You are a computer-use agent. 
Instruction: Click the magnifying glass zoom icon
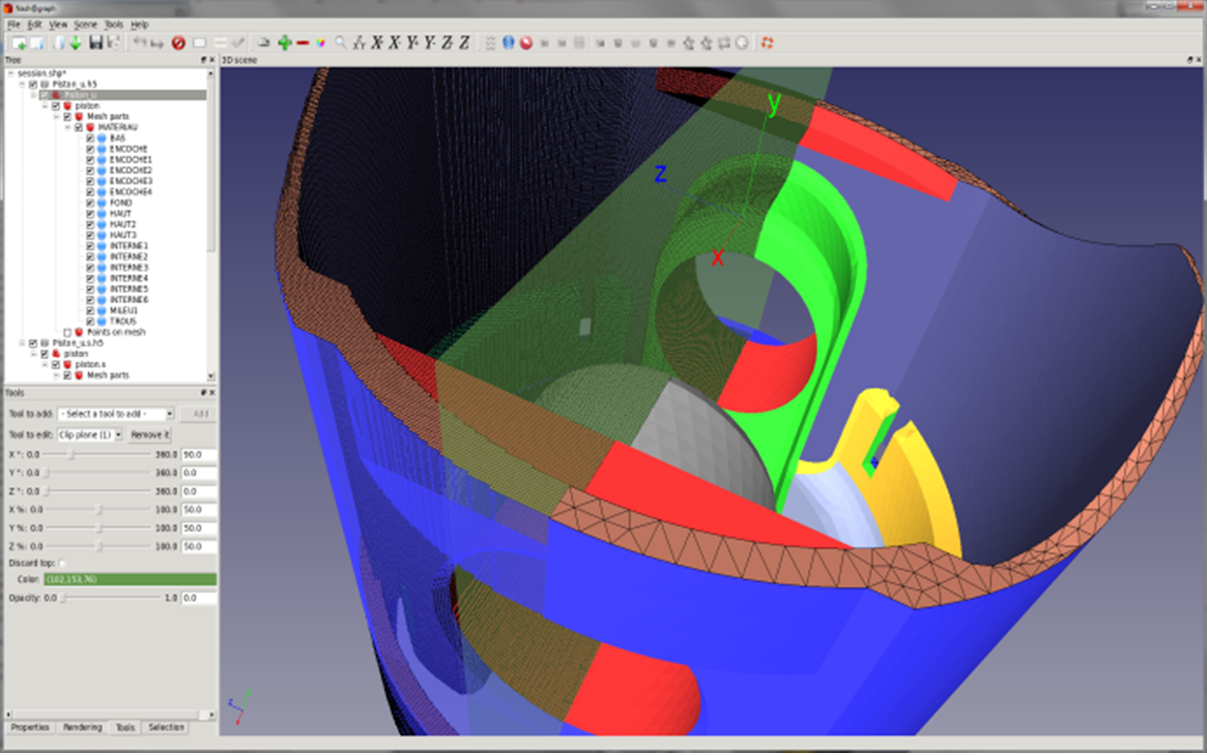pos(341,43)
